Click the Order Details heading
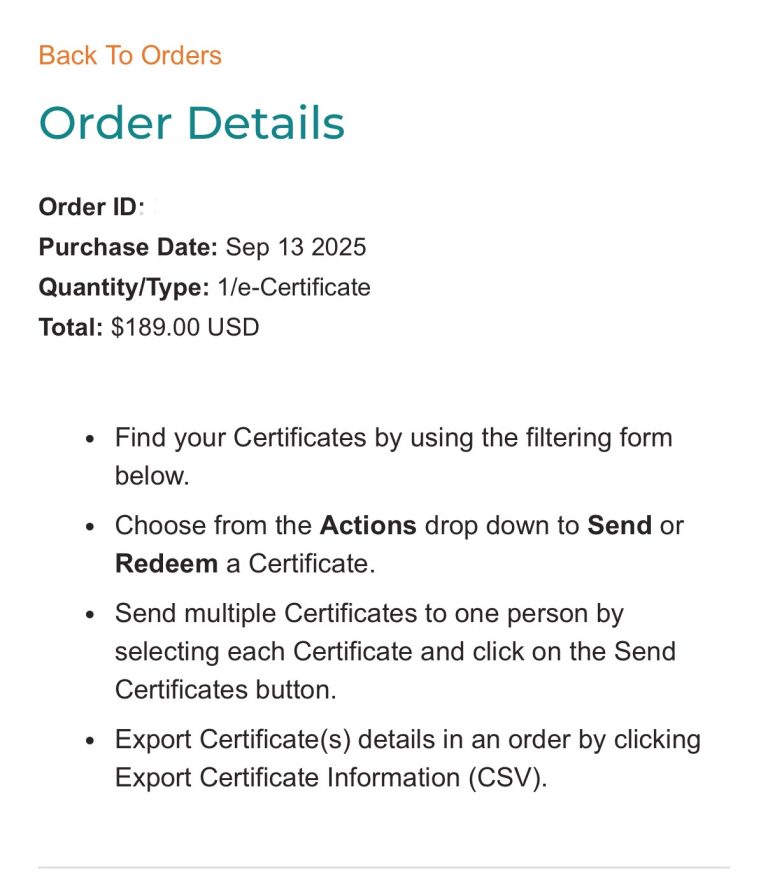The width and height of the screenshot is (768, 894). click(191, 124)
